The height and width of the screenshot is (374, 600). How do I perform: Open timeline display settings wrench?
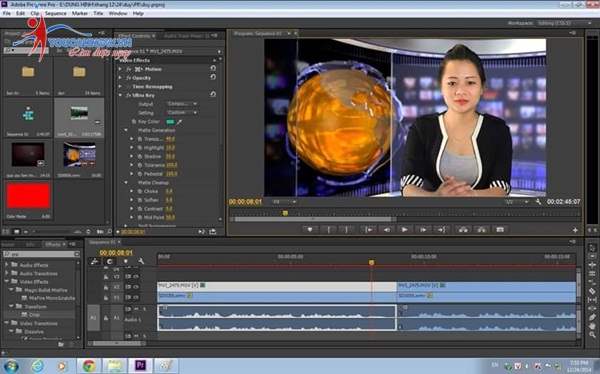coord(141,261)
